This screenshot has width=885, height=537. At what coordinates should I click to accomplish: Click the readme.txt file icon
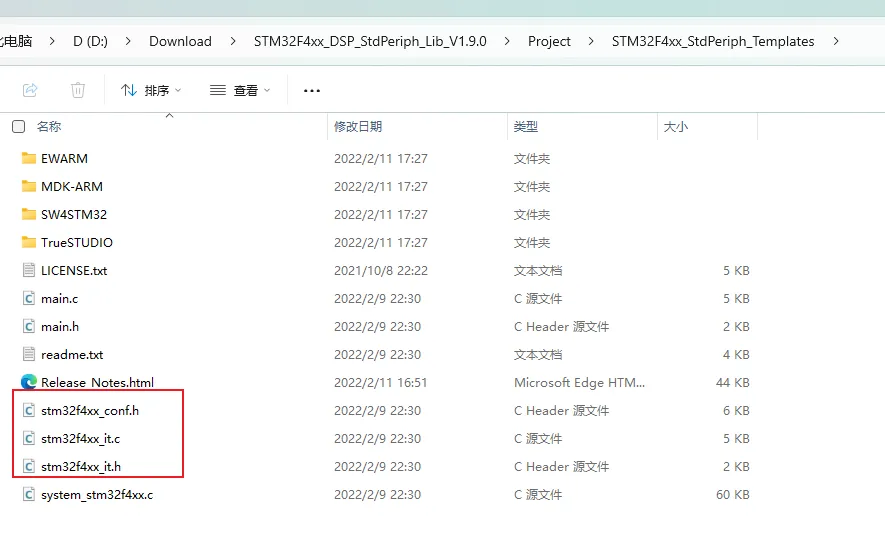pos(29,354)
